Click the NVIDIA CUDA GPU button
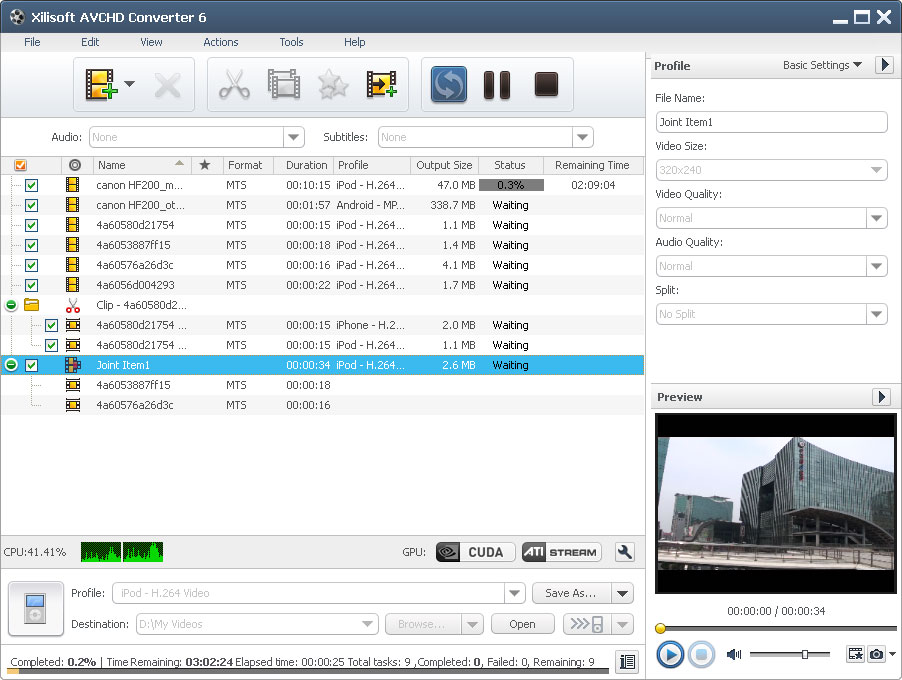902x680 pixels. pos(475,552)
